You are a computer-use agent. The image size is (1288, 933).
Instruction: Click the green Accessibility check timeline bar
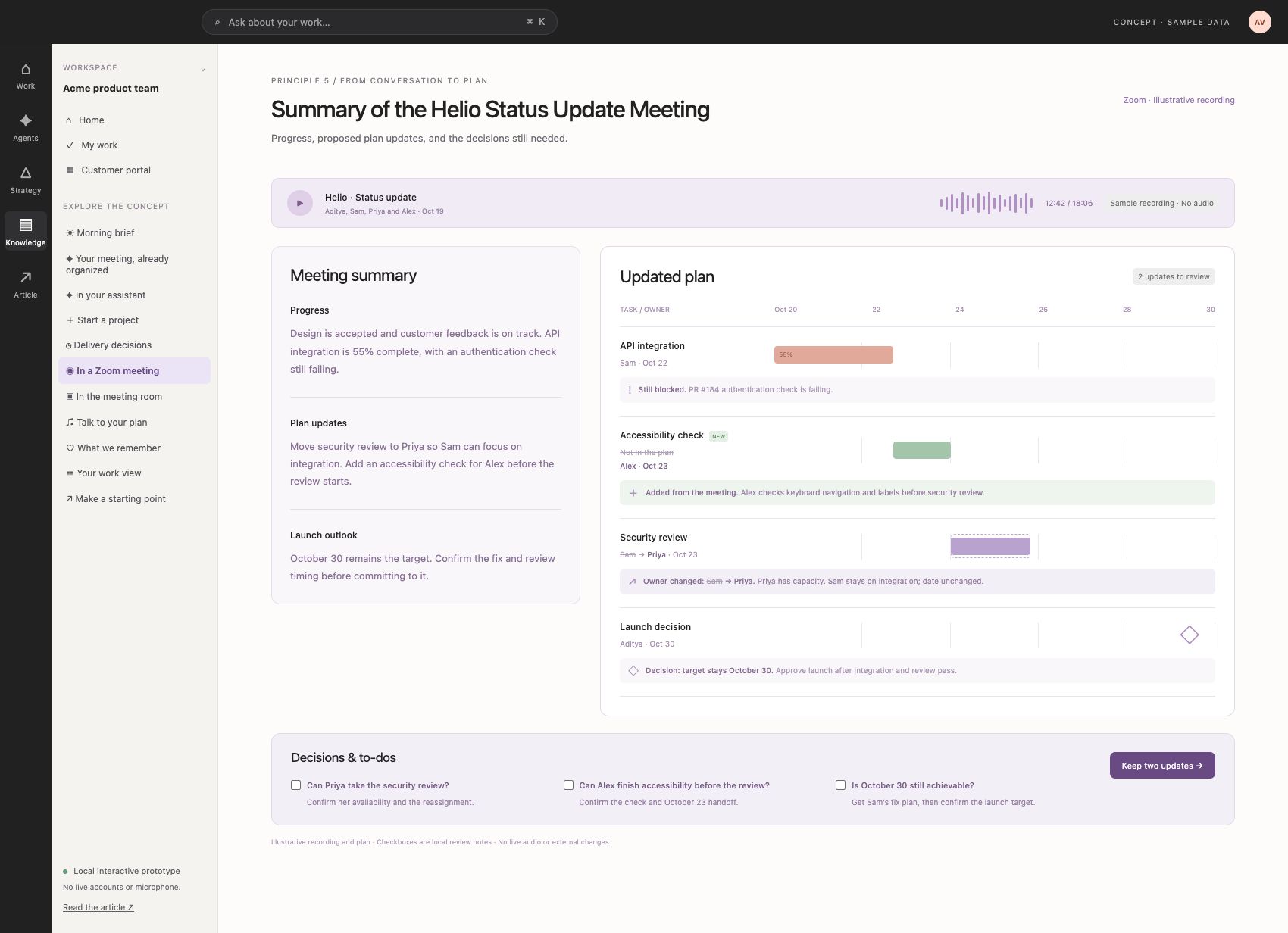click(921, 450)
